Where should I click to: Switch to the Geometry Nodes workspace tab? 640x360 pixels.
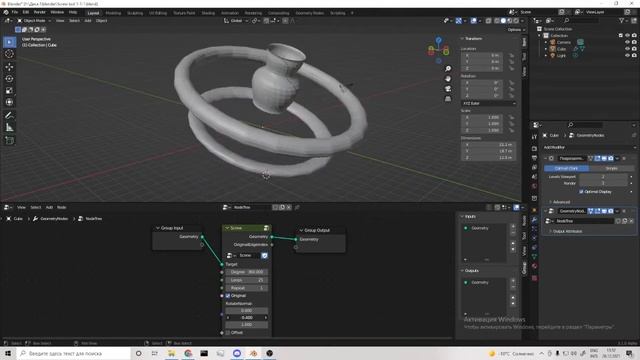coord(309,13)
